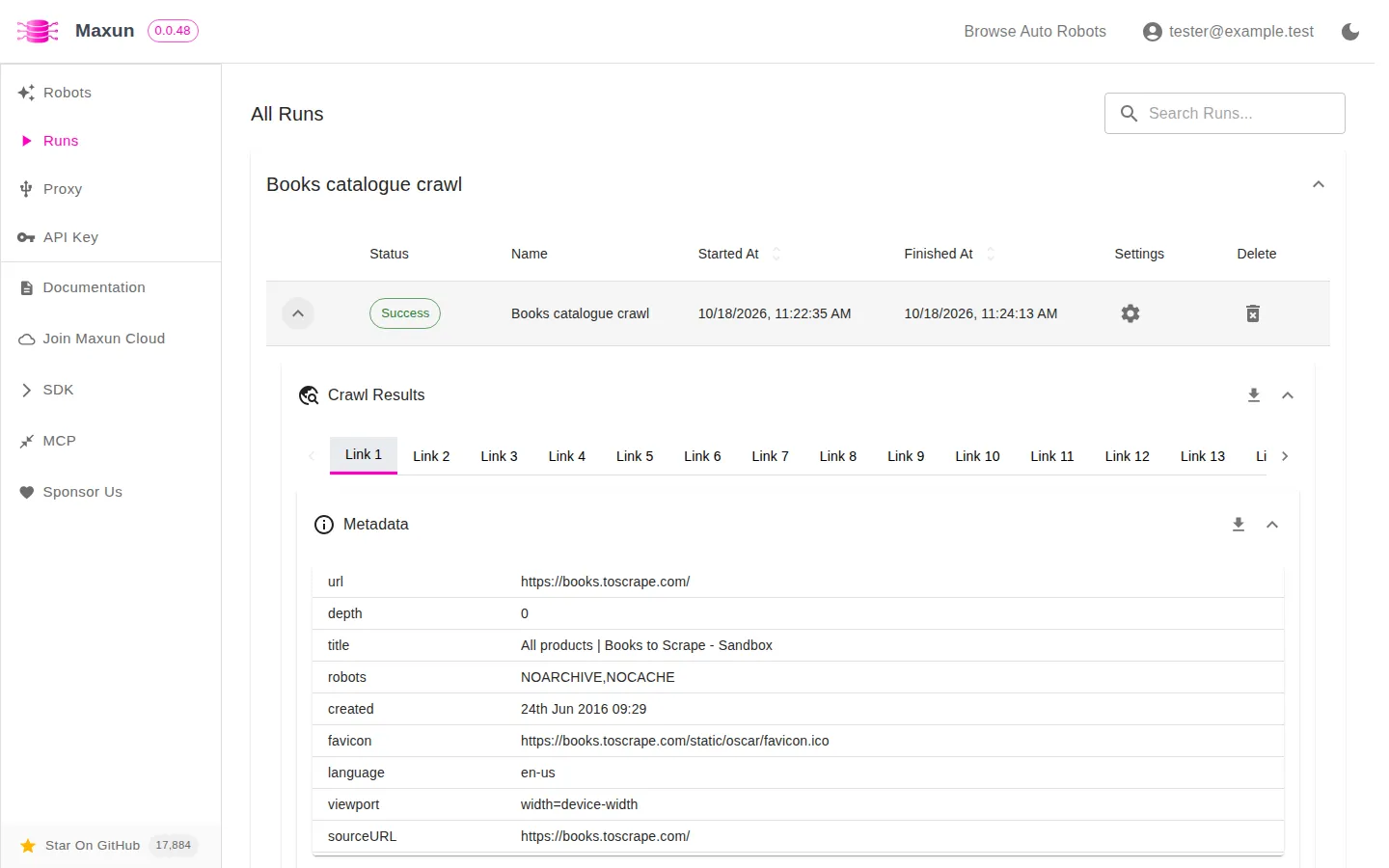This screenshot has height=868, width=1389.
Task: Select the Link 4 tab
Action: (x=567, y=456)
